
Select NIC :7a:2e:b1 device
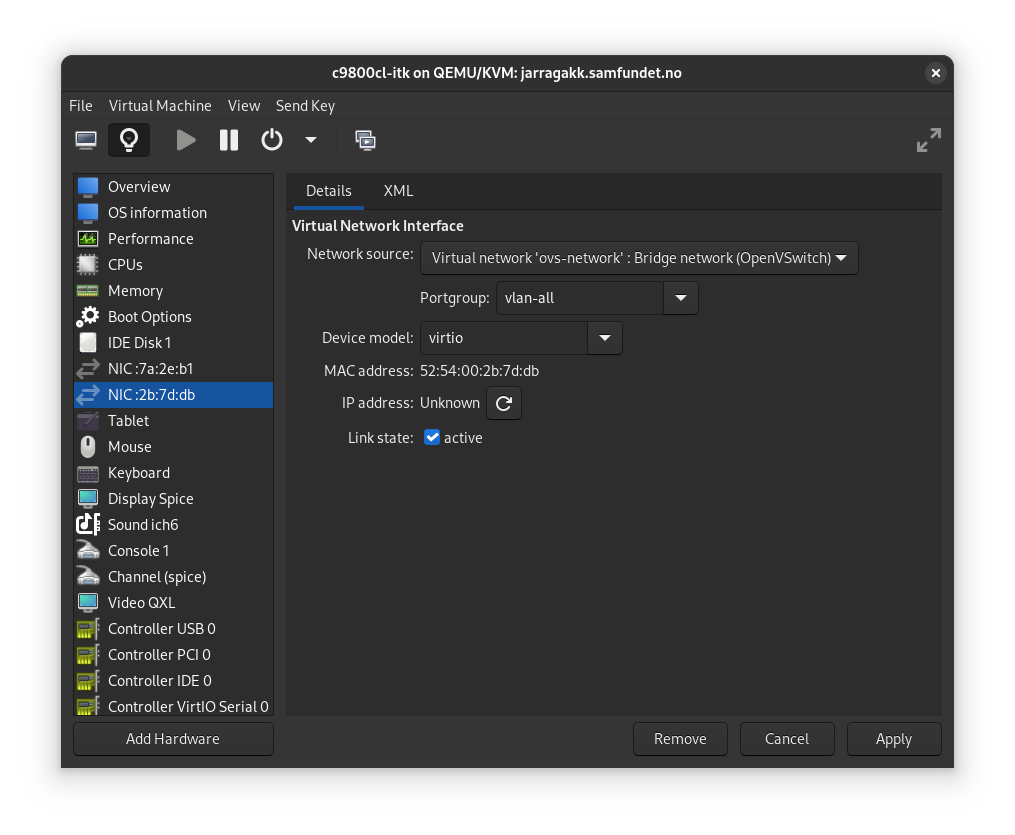coord(173,369)
